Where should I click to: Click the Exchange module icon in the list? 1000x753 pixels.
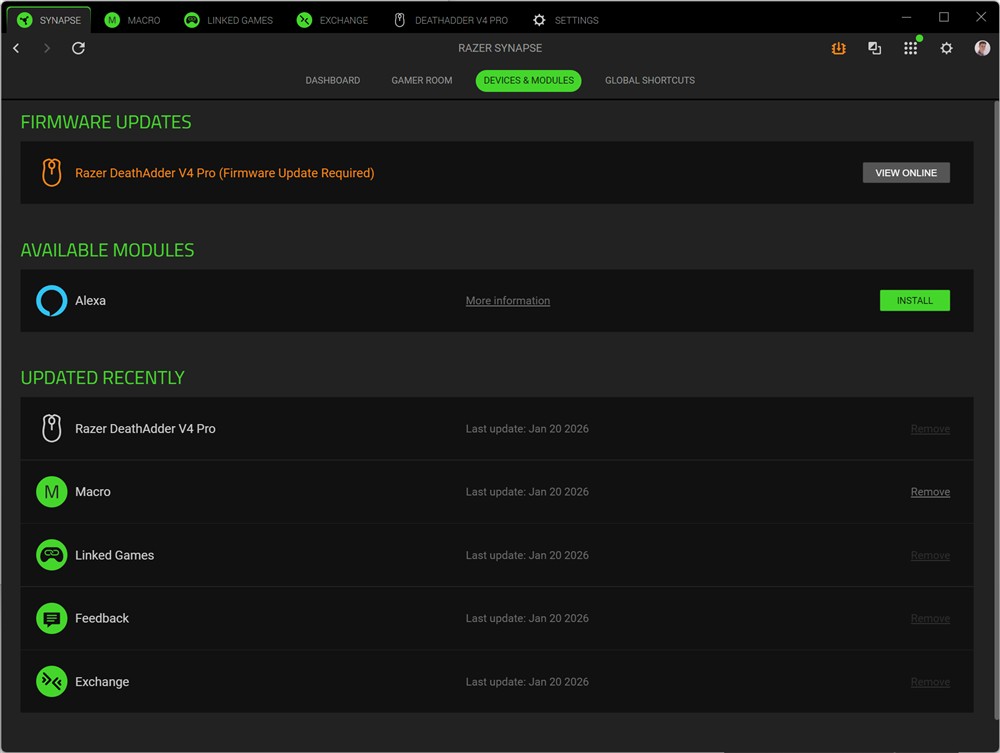click(52, 682)
